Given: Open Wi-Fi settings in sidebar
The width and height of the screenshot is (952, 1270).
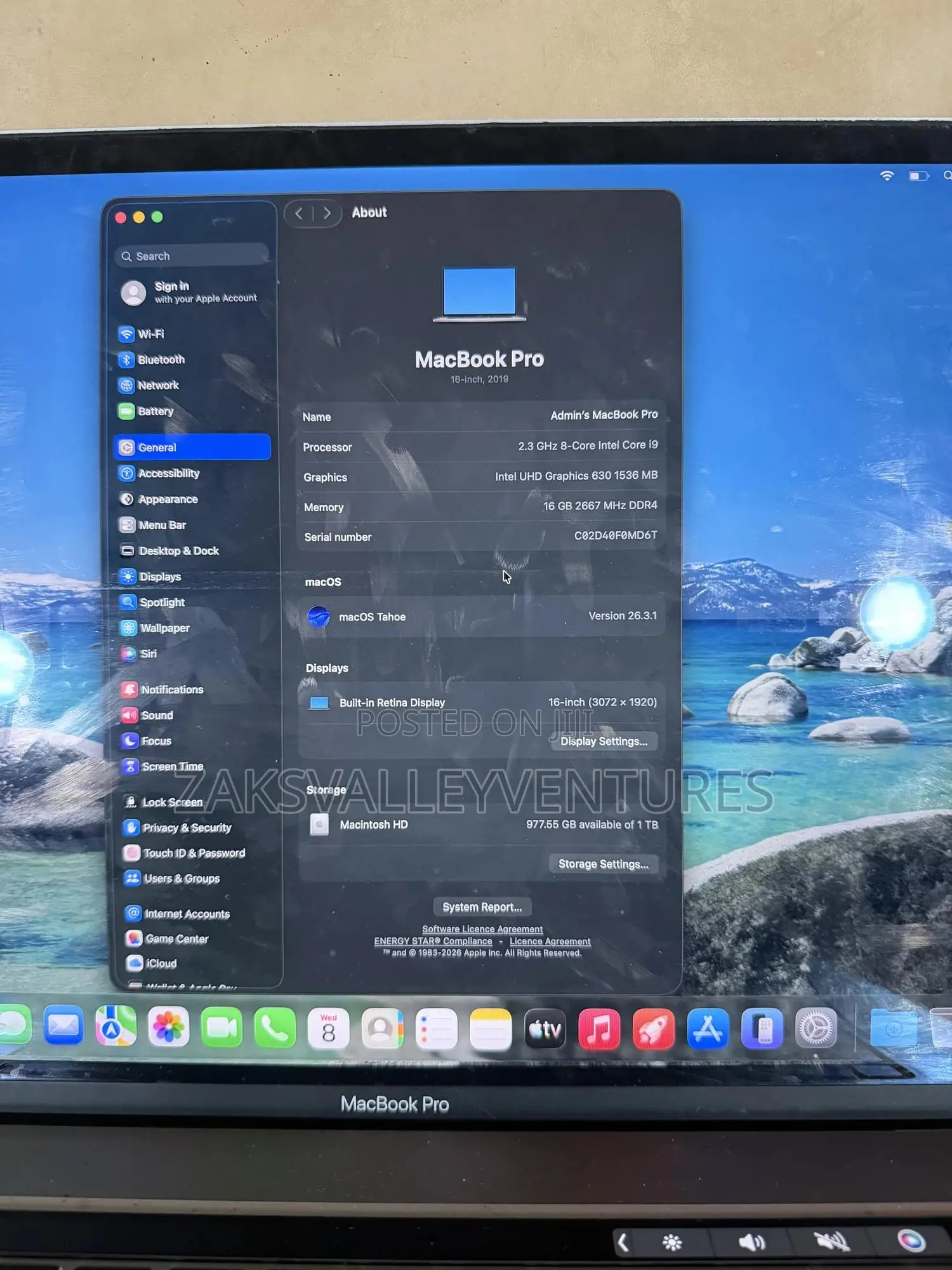Looking at the screenshot, I should click(x=141, y=334).
